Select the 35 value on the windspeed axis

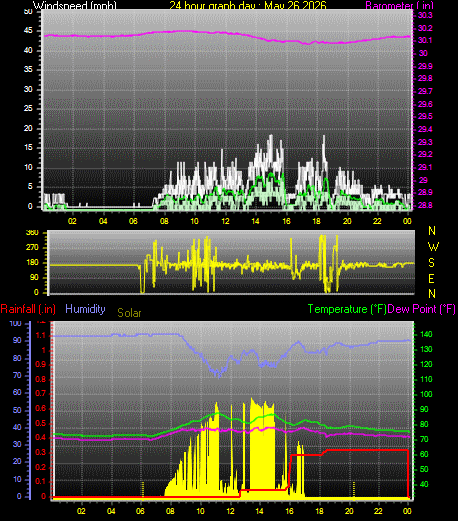28,69
